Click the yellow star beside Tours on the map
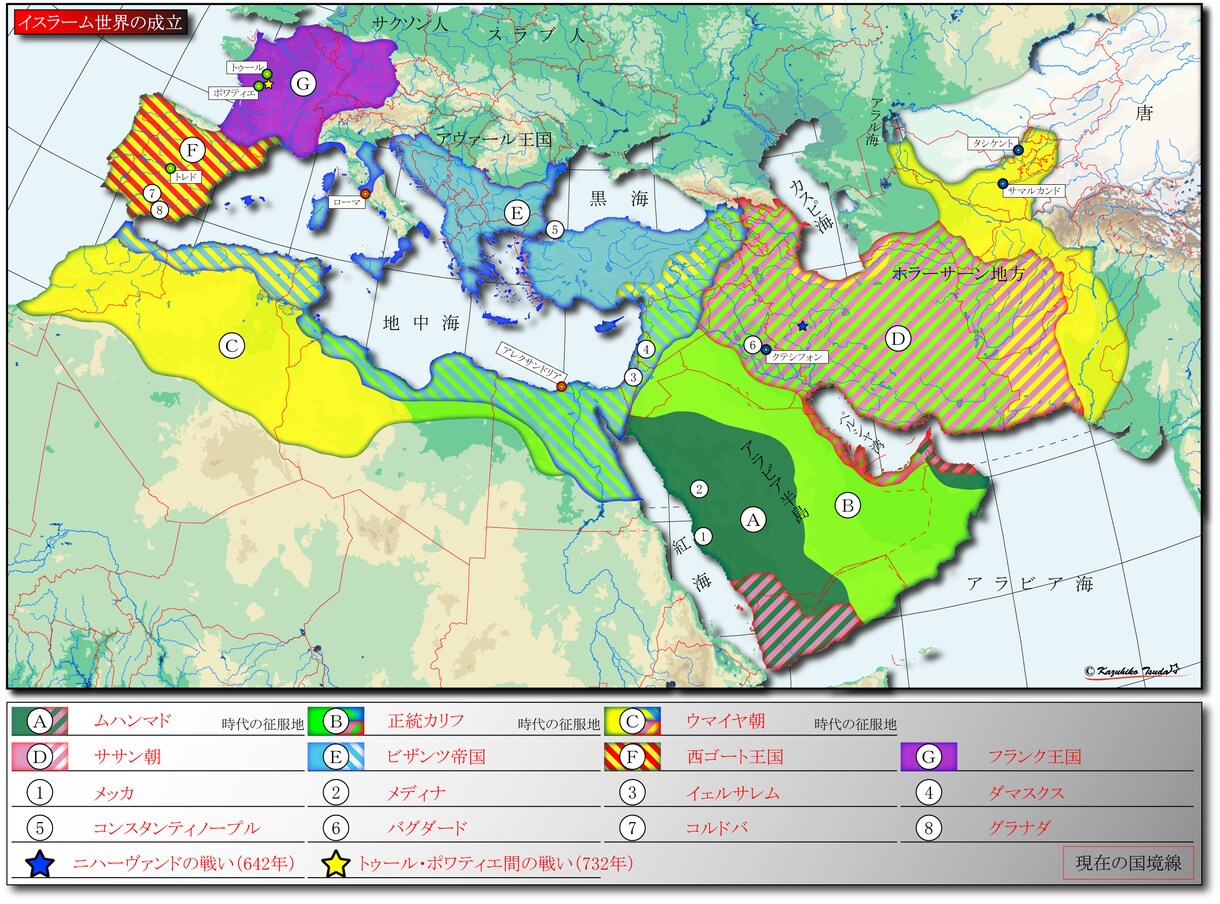The width and height of the screenshot is (1220, 904). (268, 84)
